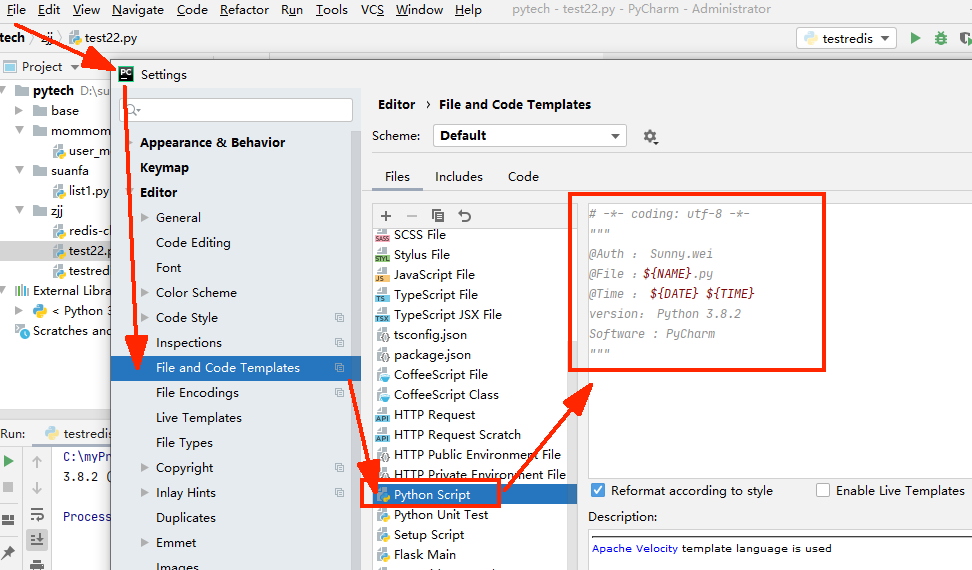Click the green Run button in toolbar
The height and width of the screenshot is (570, 972).
pyautogui.click(x=915, y=38)
